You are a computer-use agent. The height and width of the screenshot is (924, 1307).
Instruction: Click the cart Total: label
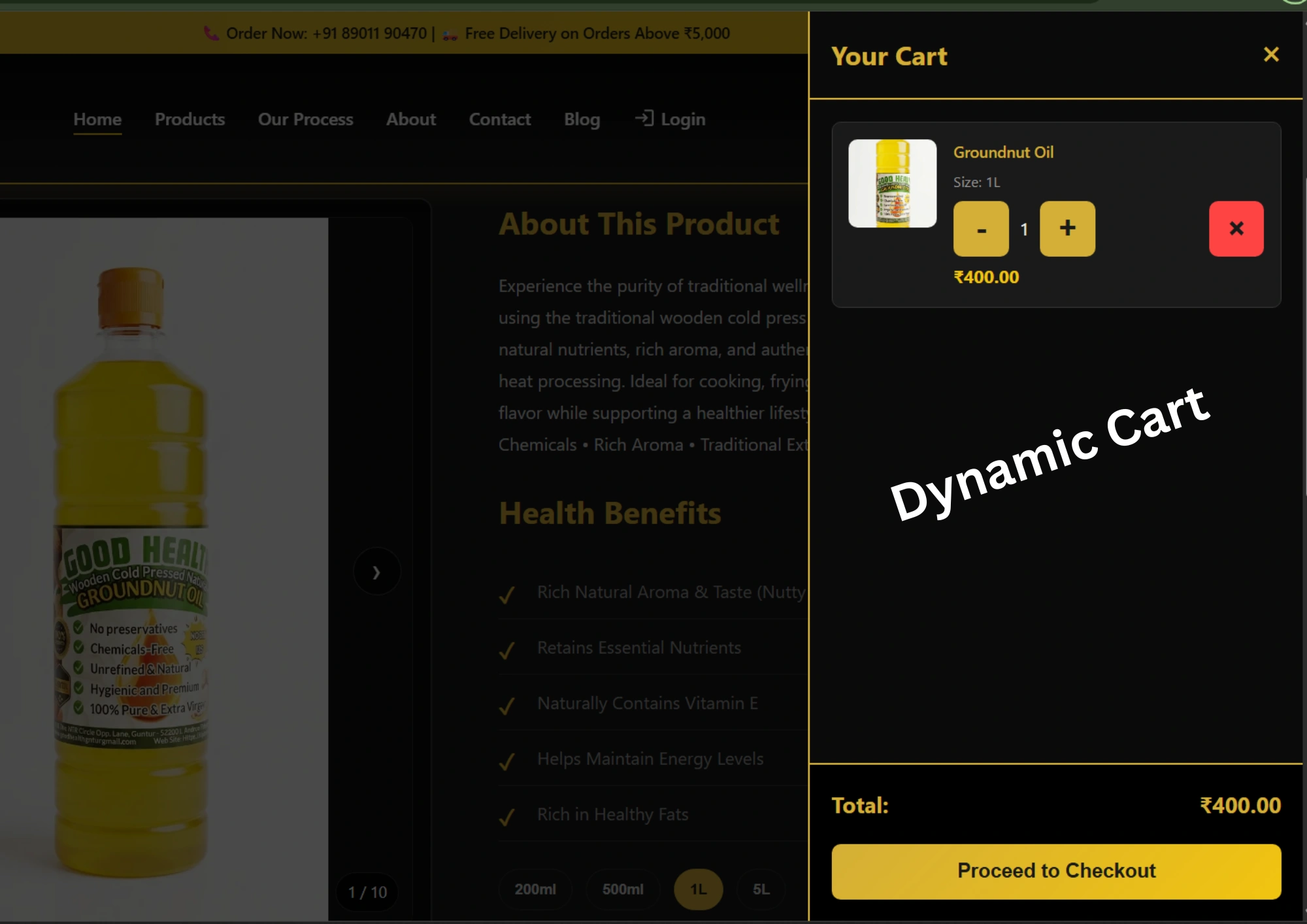pyautogui.click(x=859, y=806)
